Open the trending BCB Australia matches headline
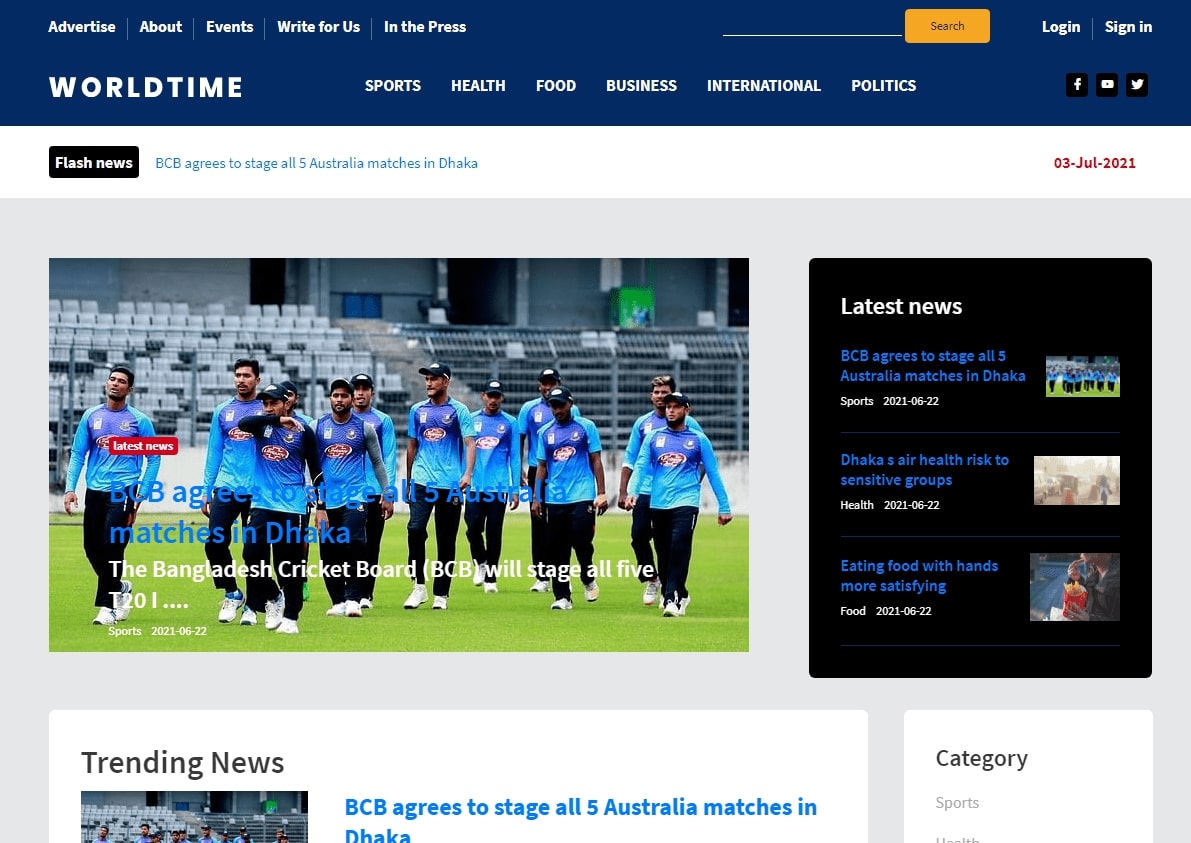Screen dimensions: 1191x843 580,807
